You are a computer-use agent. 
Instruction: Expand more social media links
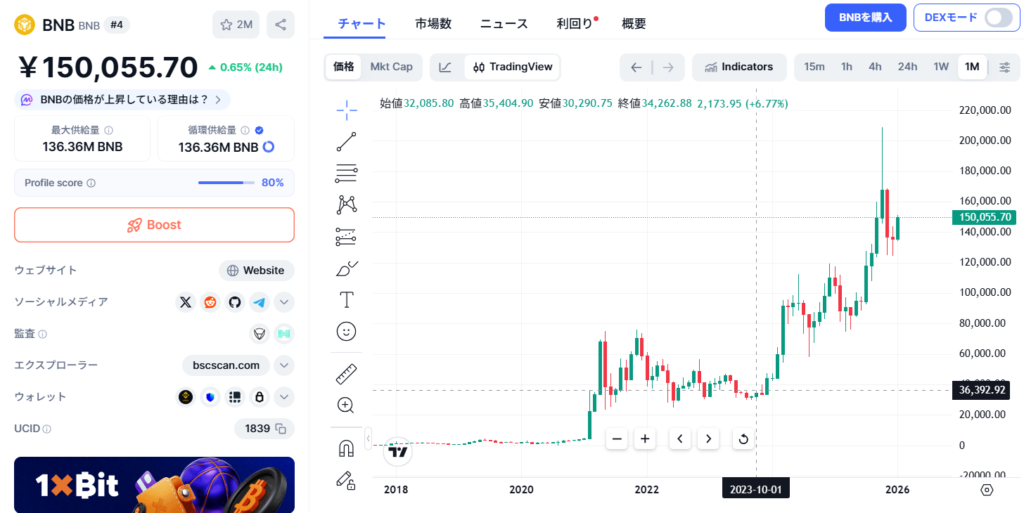pos(284,302)
